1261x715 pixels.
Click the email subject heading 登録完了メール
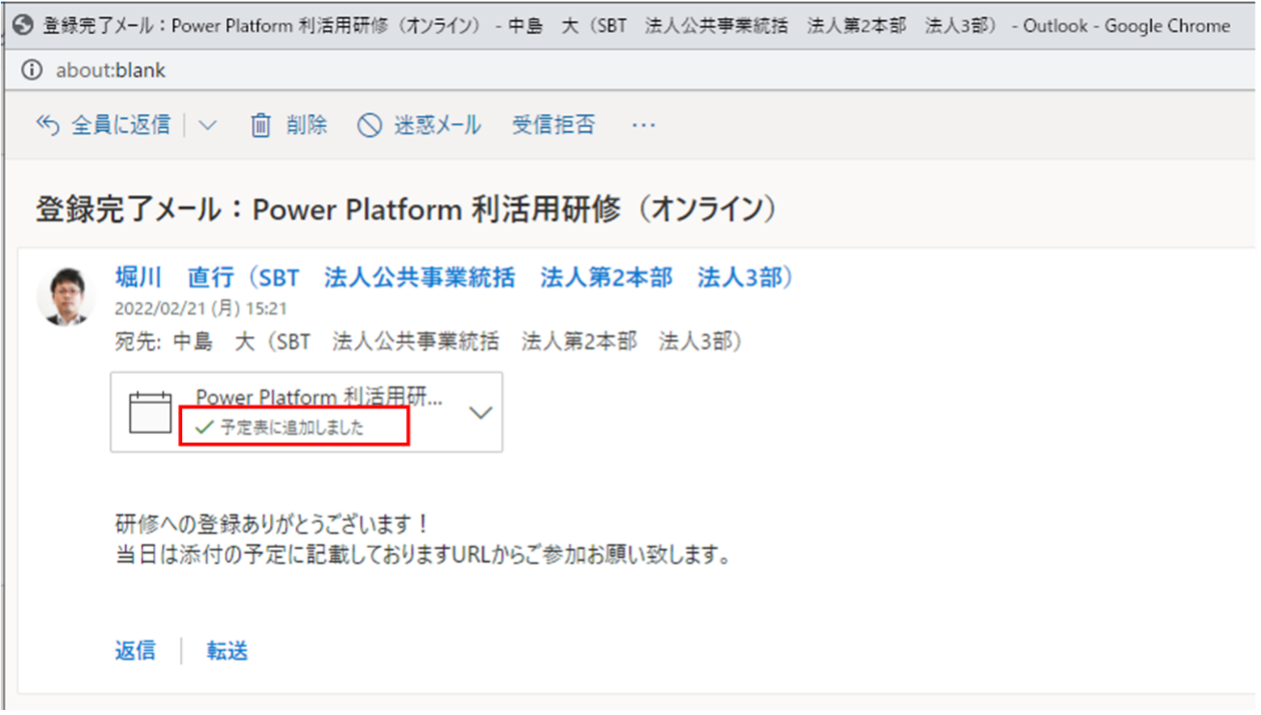coord(406,210)
